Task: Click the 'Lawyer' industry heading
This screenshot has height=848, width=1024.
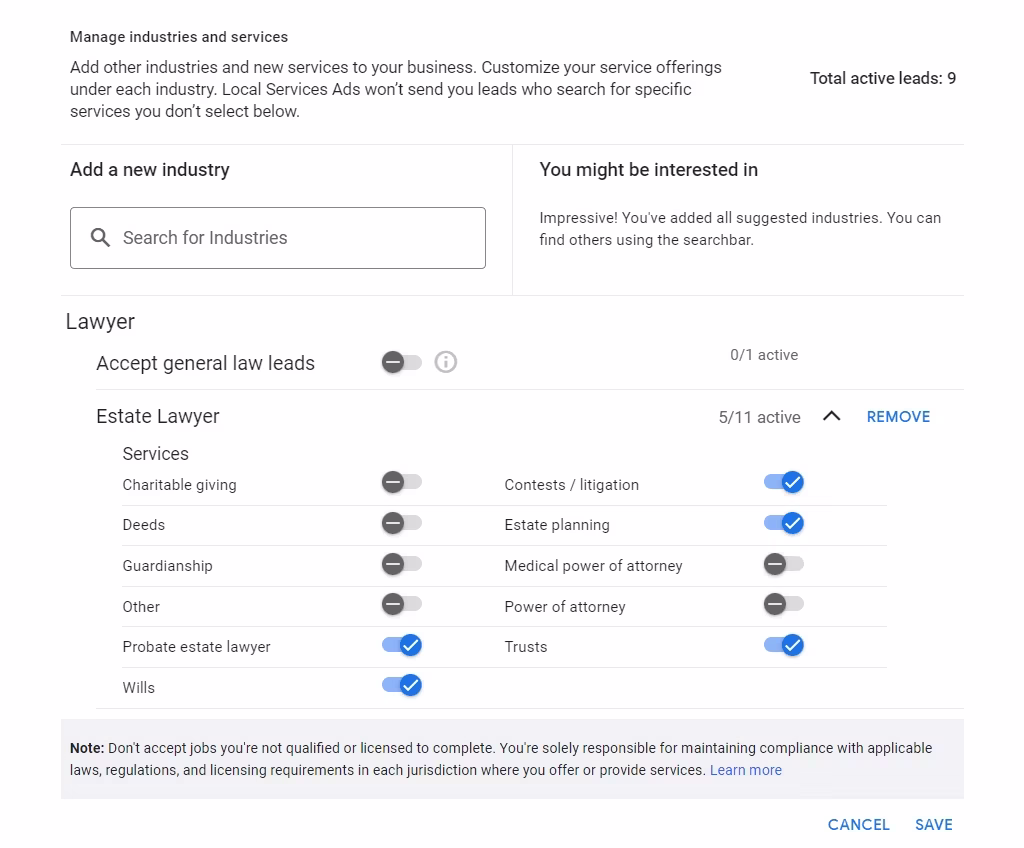Action: pyautogui.click(x=100, y=321)
